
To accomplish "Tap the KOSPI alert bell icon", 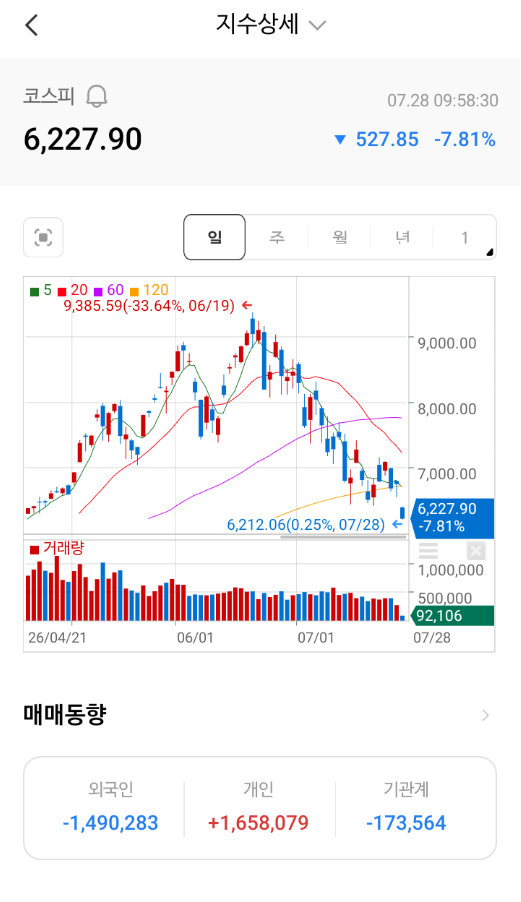I will 97,96.
